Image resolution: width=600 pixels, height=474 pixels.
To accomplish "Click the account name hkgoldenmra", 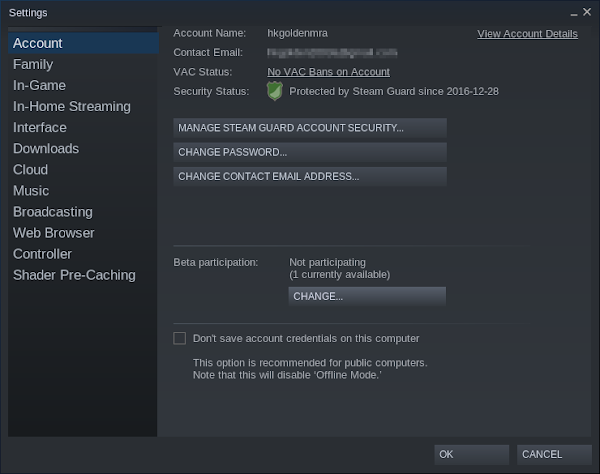I will [297, 33].
